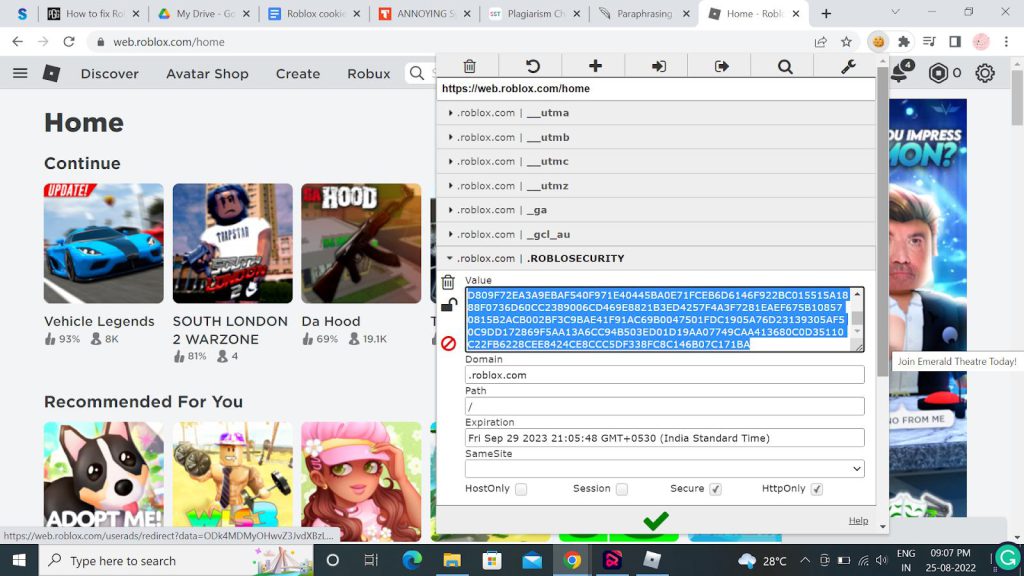Open the Help link
This screenshot has width=1024, height=576.
pos(858,520)
